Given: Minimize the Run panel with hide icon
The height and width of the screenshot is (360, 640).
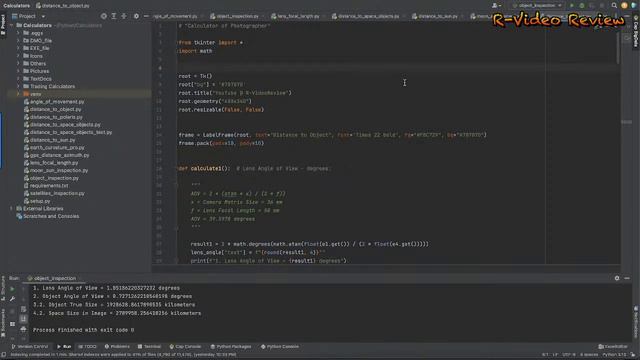Looking at the screenshot, I should pyautogui.click(x=627, y=278).
